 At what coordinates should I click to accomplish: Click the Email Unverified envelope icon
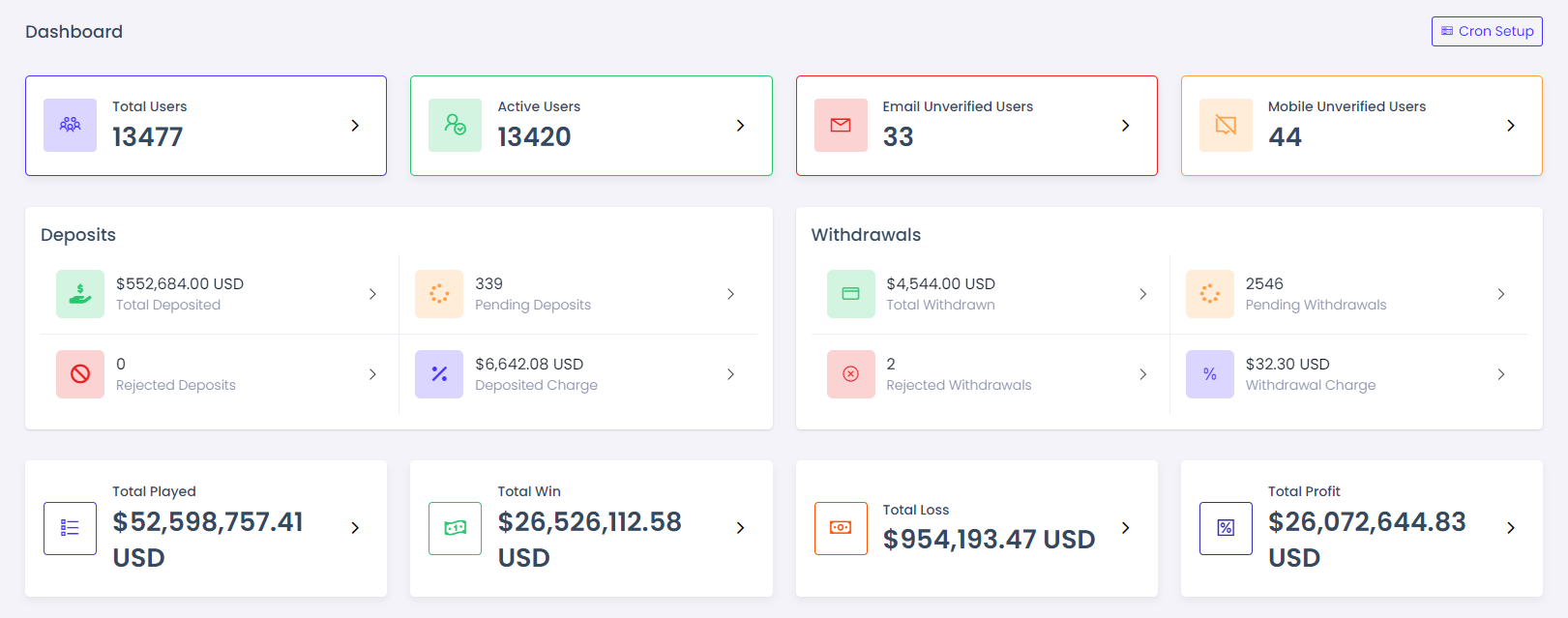(841, 126)
